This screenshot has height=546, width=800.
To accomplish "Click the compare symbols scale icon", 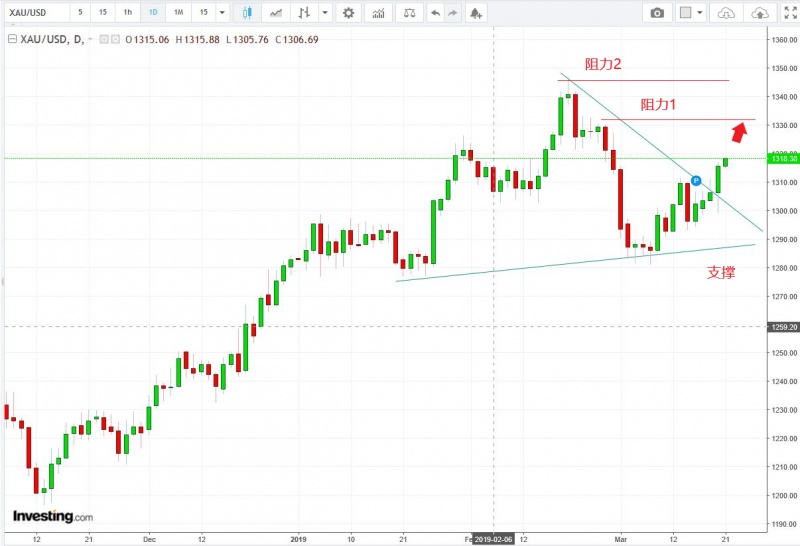I will pyautogui.click(x=407, y=13).
